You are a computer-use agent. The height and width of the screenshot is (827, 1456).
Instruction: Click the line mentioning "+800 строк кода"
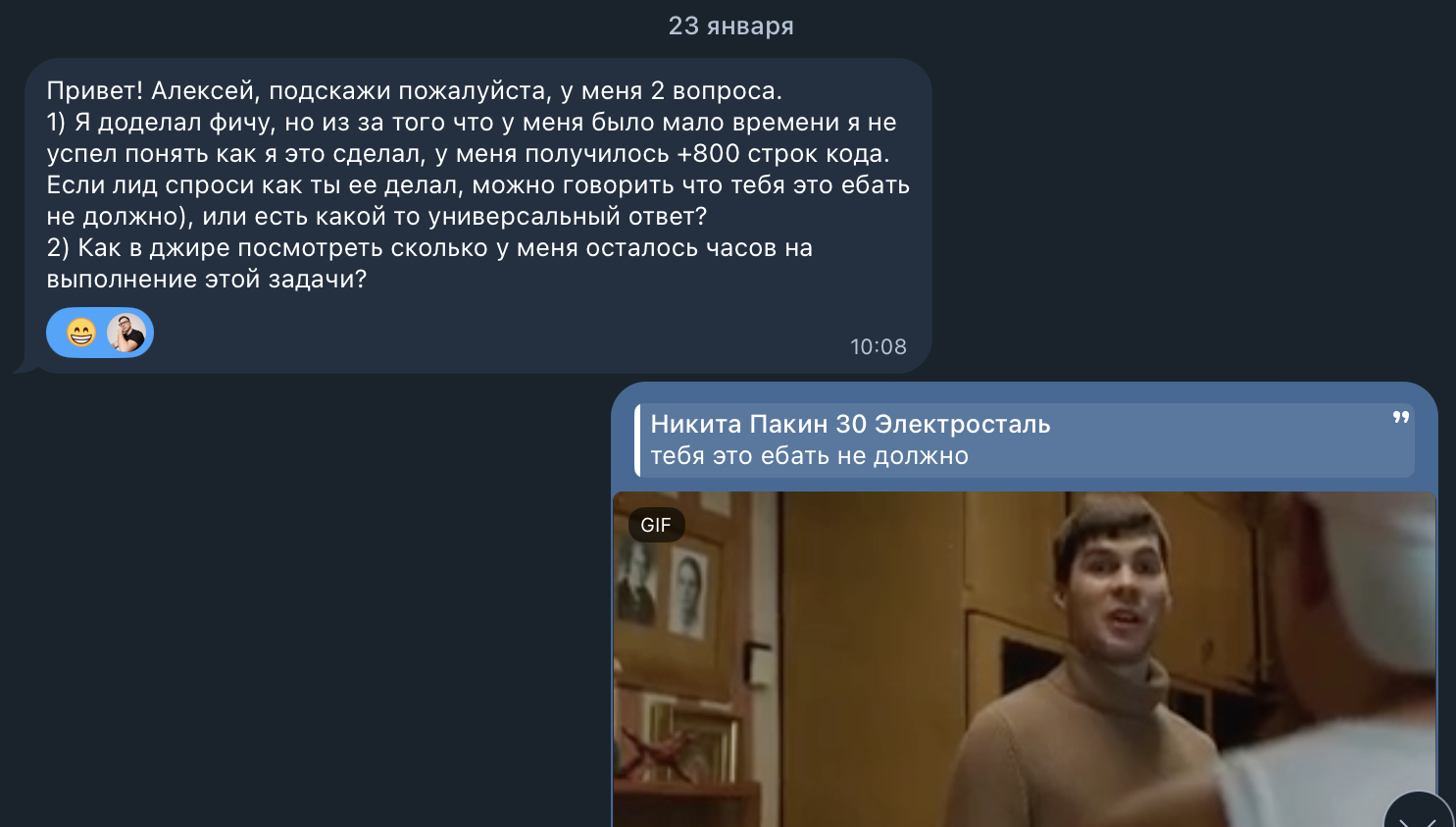click(x=468, y=154)
